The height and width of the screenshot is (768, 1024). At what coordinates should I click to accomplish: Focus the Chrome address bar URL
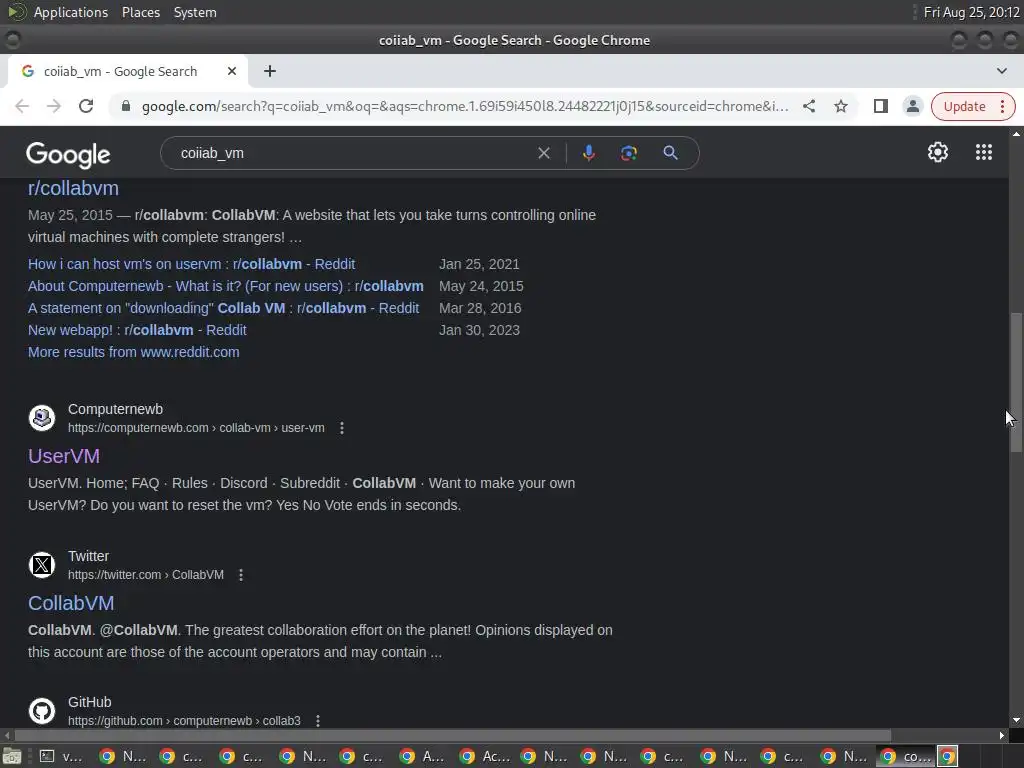pos(465,106)
